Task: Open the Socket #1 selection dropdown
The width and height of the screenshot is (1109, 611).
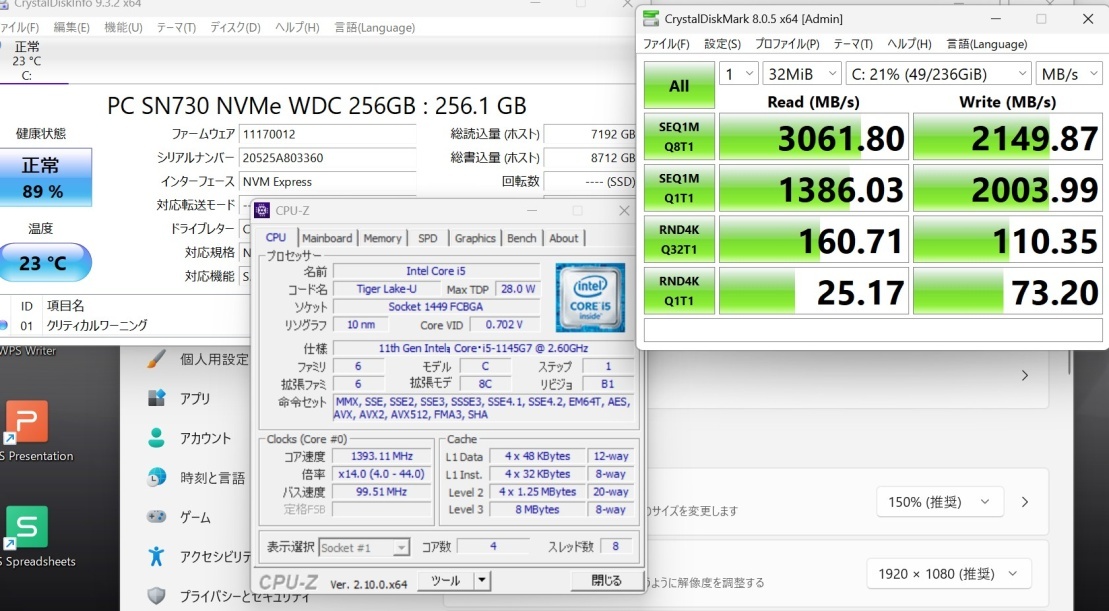Action: pyautogui.click(x=364, y=547)
